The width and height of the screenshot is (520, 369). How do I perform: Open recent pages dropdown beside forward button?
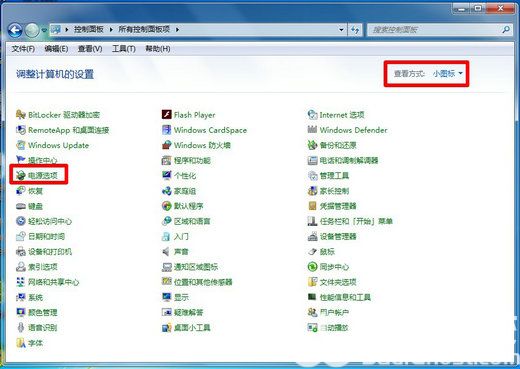pos(44,30)
